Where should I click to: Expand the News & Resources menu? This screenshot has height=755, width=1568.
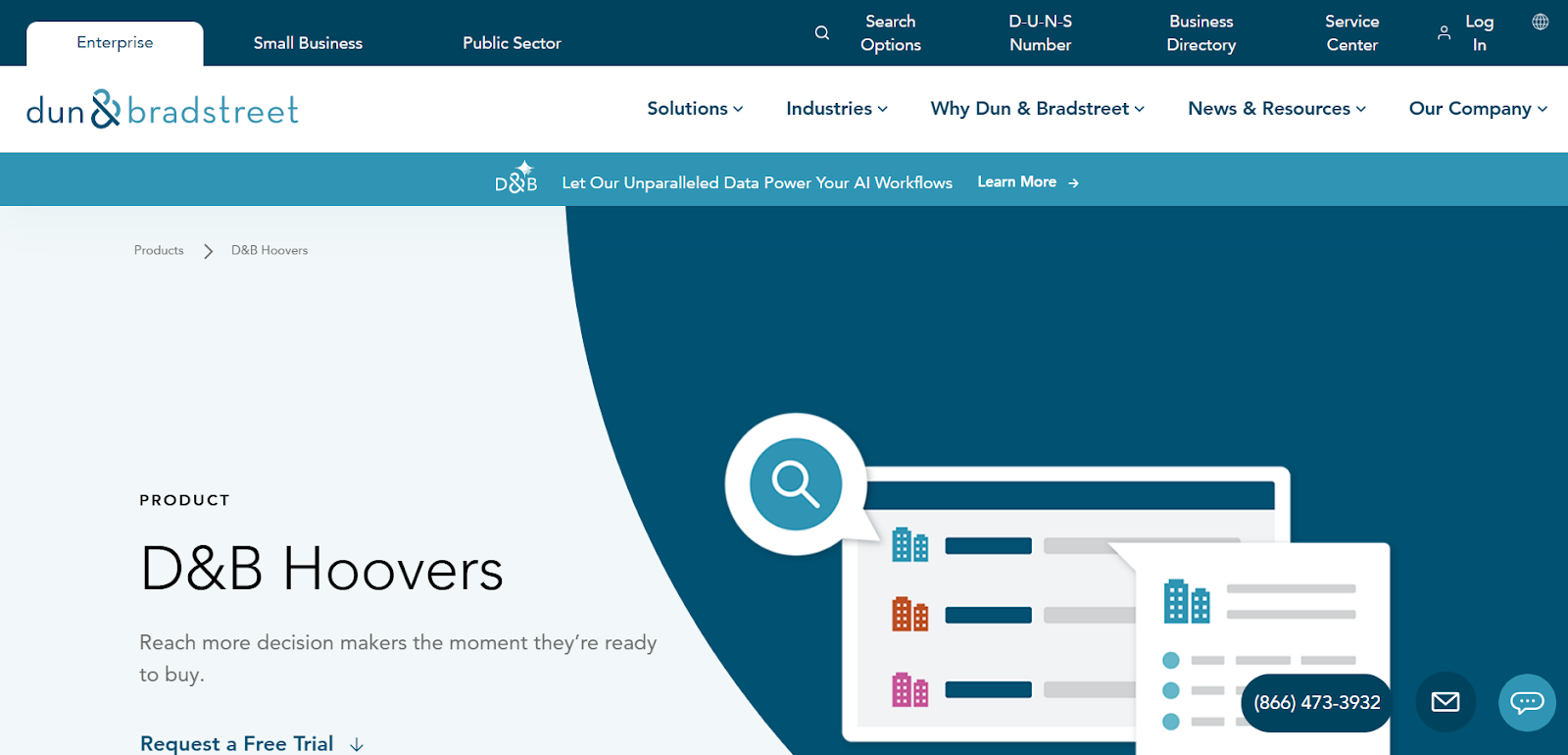tap(1276, 109)
